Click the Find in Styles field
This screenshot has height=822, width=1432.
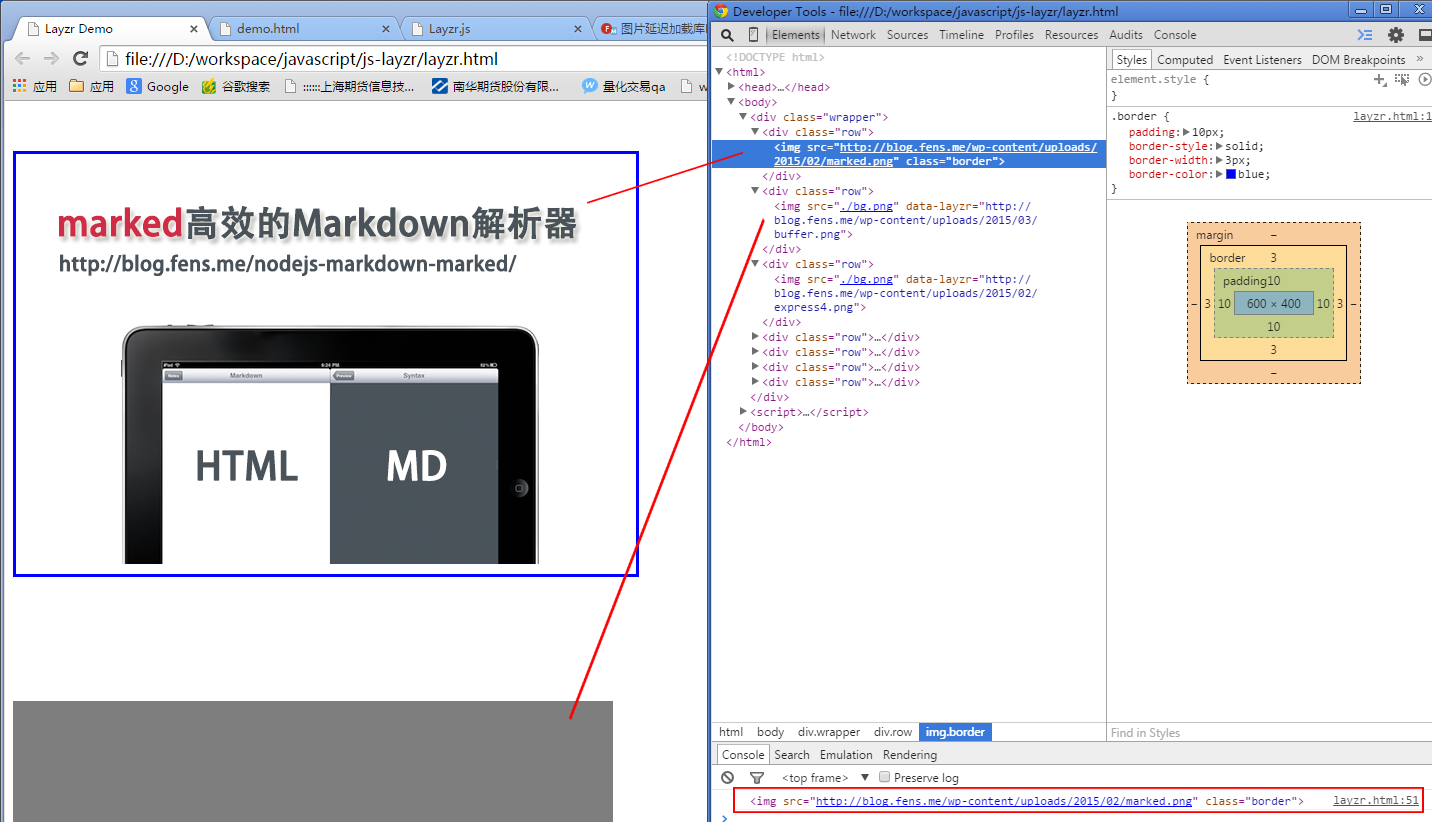click(1268, 733)
